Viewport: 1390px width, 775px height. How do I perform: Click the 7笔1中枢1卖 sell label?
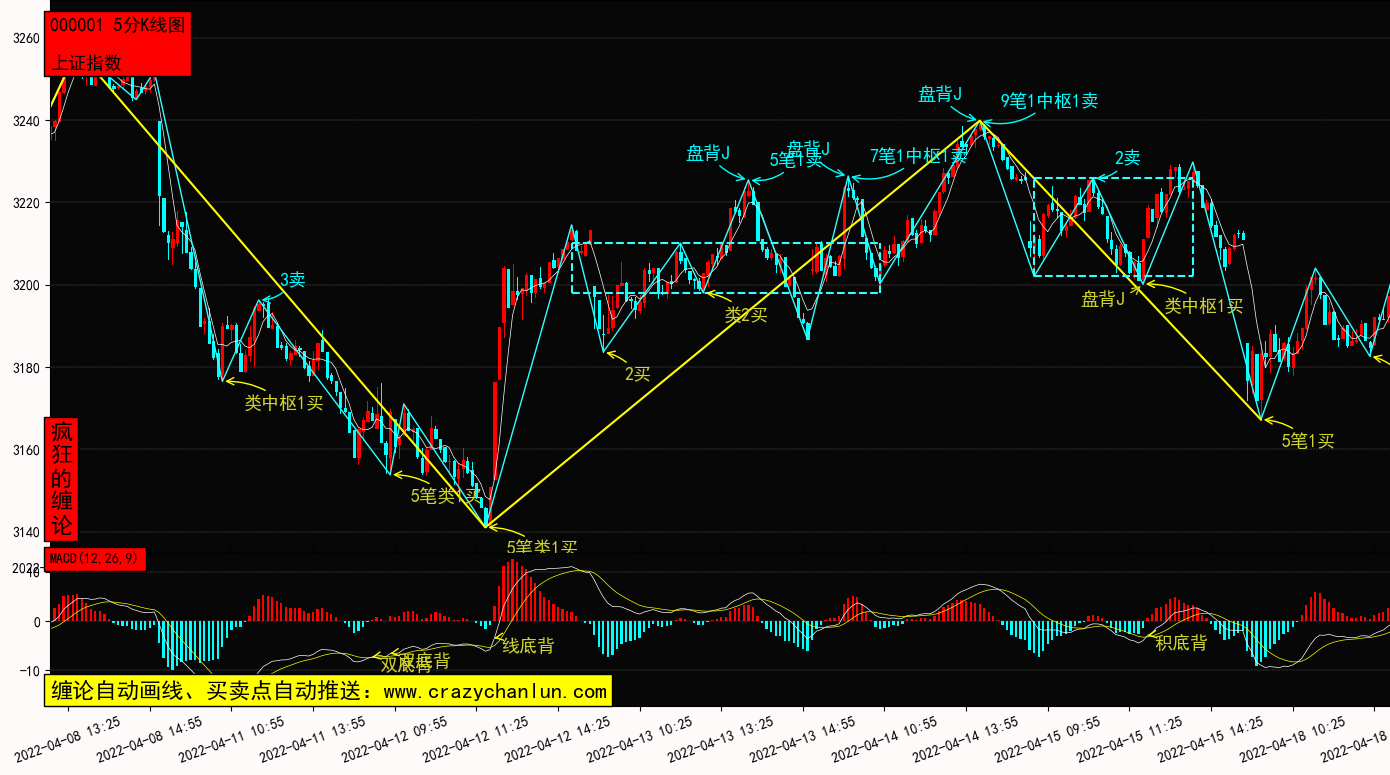point(918,155)
